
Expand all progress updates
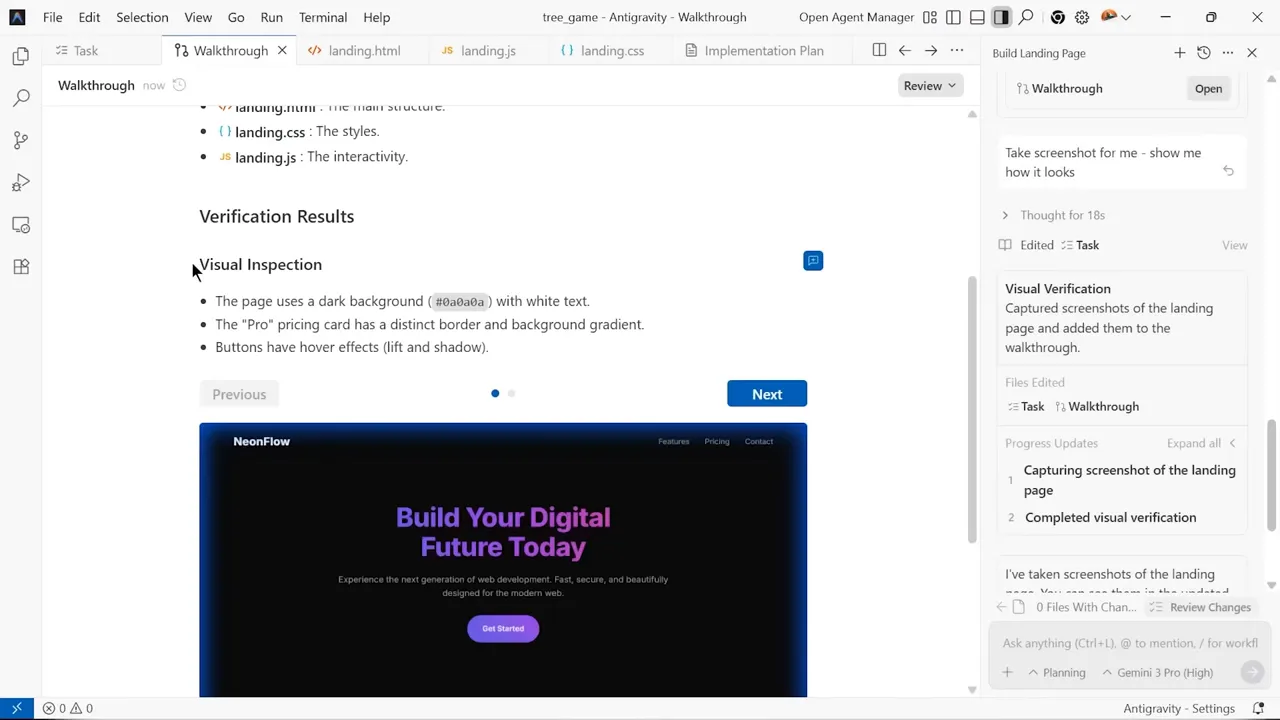[1201, 443]
